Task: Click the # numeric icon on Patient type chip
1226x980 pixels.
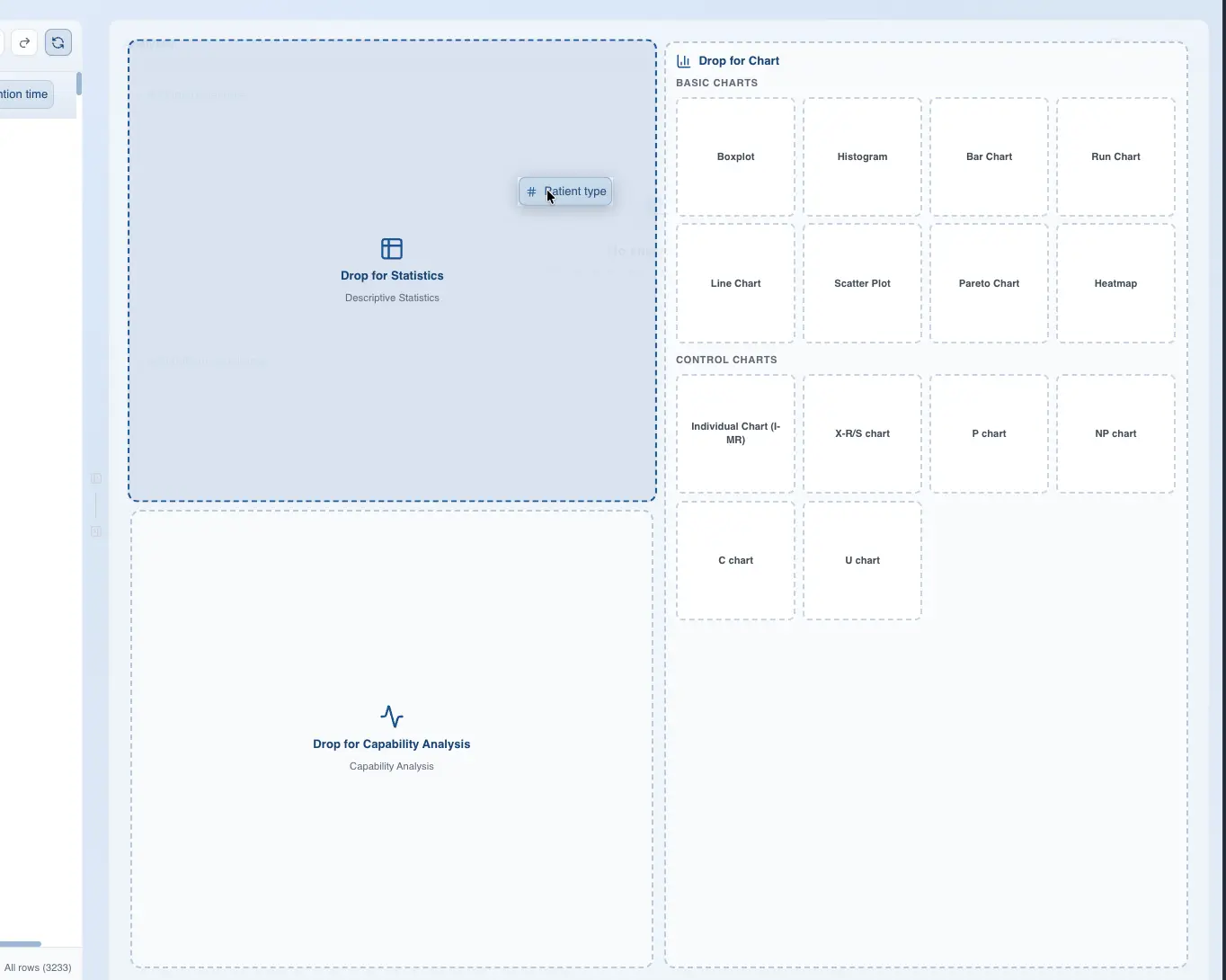Action: 531,192
